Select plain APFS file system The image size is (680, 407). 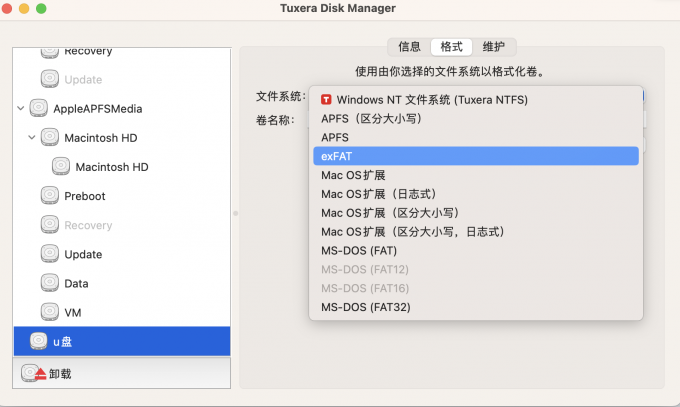pyautogui.click(x=476, y=138)
